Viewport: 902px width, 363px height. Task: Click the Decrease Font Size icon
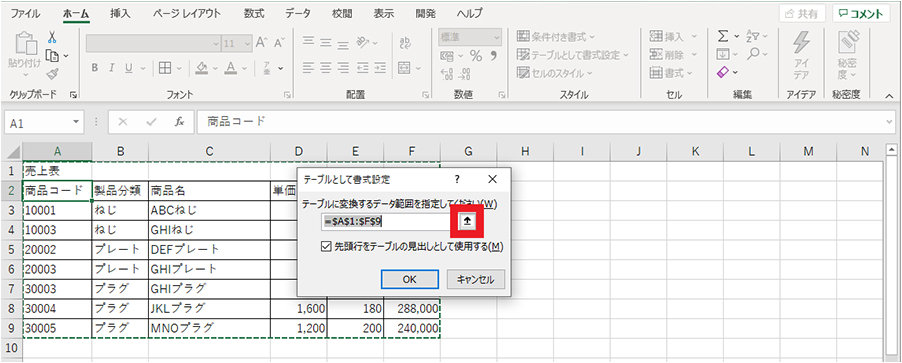point(279,43)
